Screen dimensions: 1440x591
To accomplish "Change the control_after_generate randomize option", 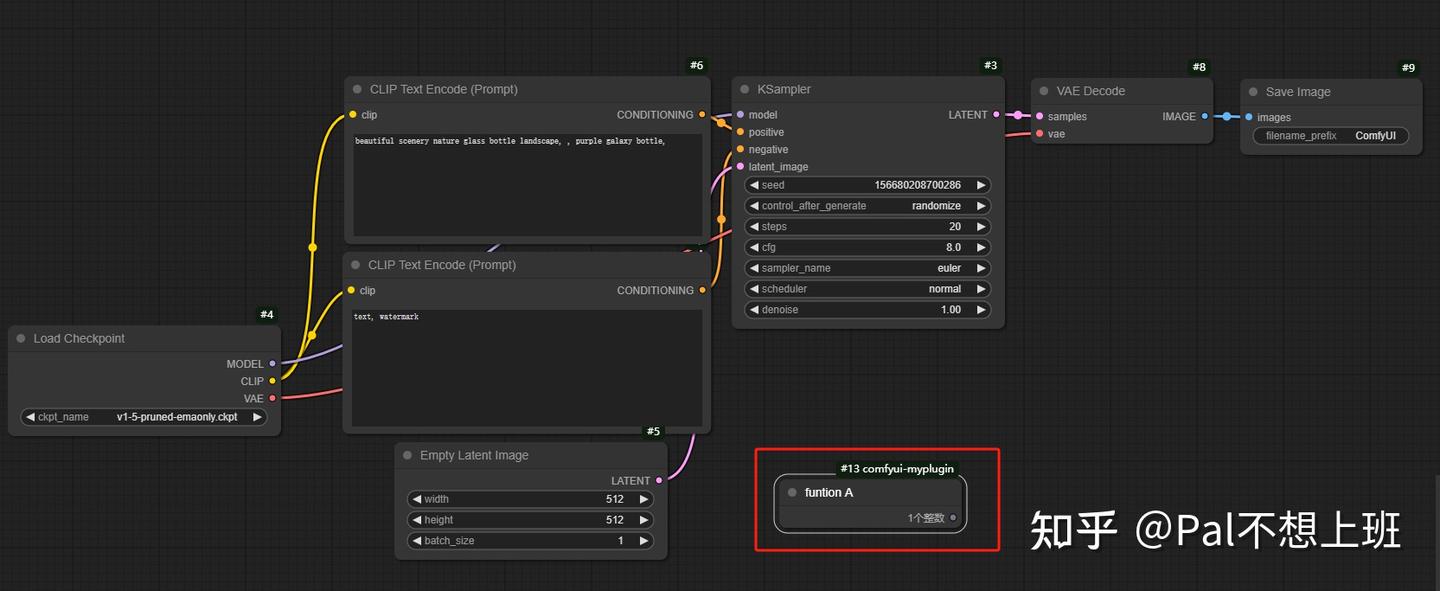I will click(x=866, y=205).
